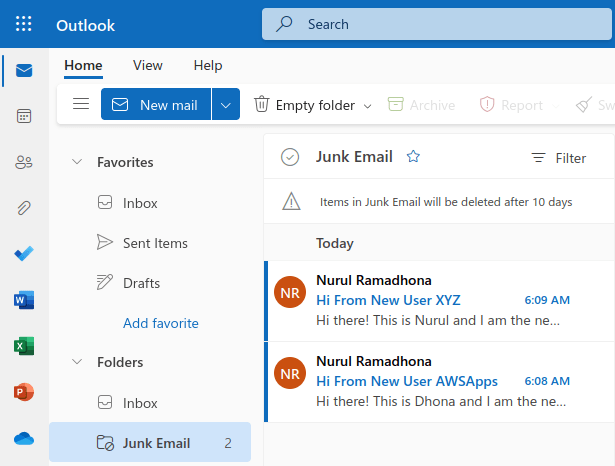Click the Today group header
The image size is (615, 466).
pos(335,243)
